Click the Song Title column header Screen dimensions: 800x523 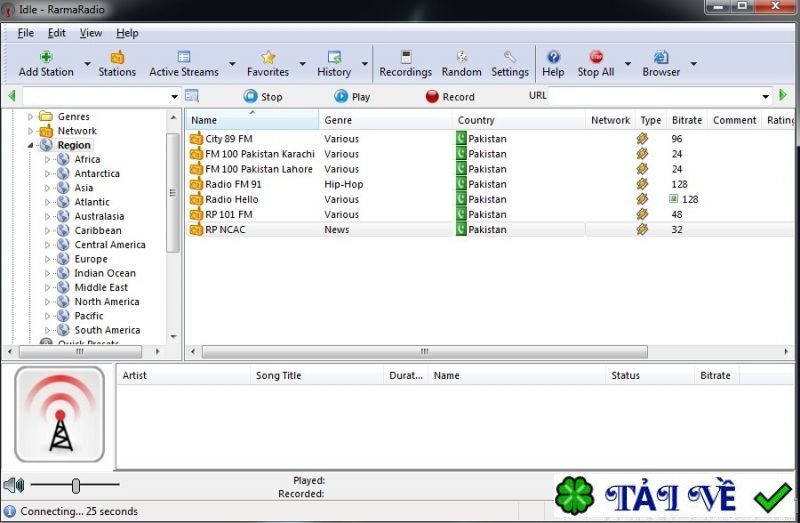[316, 376]
